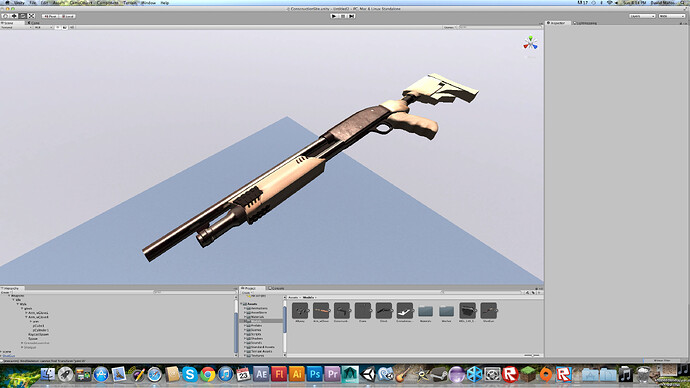Viewport: 690px width, 388px height.
Task: Toggle the Local/Global handle rotation
Action: (68, 16)
